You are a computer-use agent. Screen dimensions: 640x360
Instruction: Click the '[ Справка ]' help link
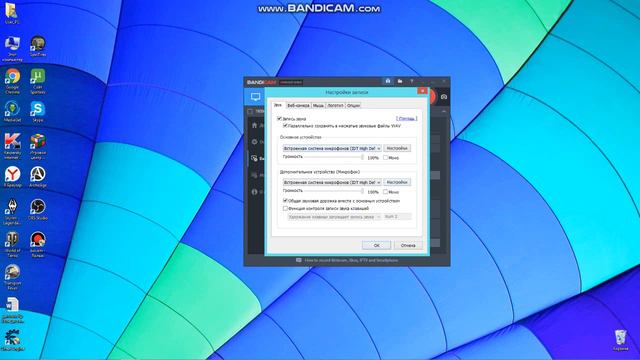(x=407, y=119)
